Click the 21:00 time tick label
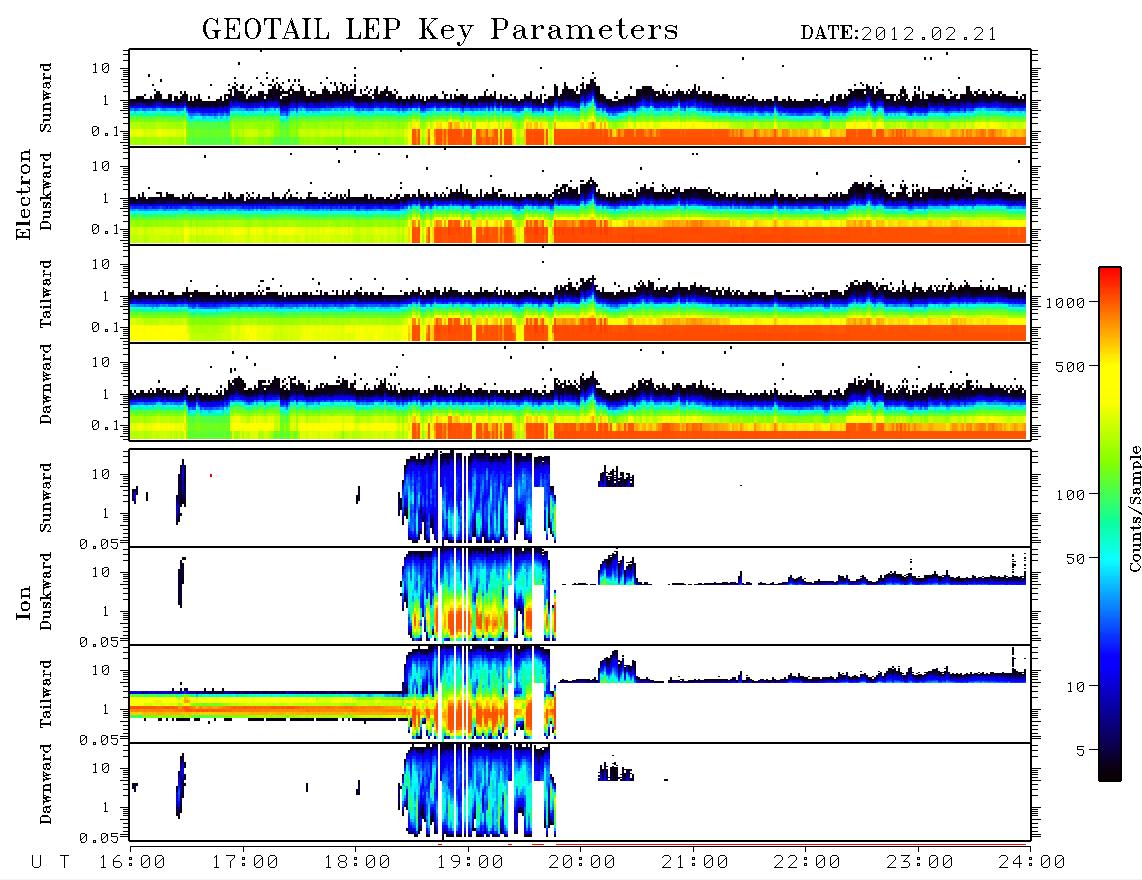The image size is (1142, 880). 695,863
